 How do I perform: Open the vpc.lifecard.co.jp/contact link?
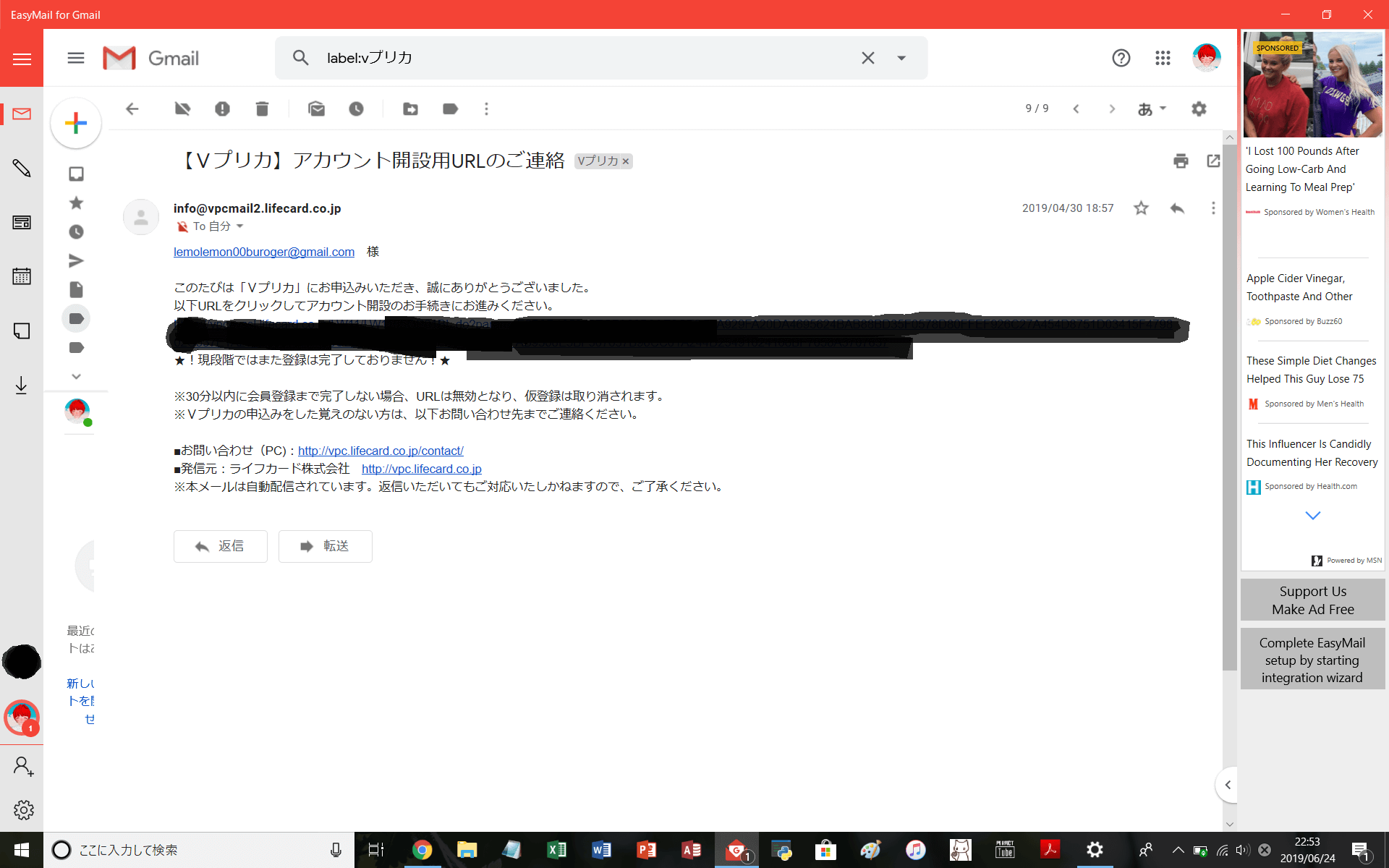[381, 451]
